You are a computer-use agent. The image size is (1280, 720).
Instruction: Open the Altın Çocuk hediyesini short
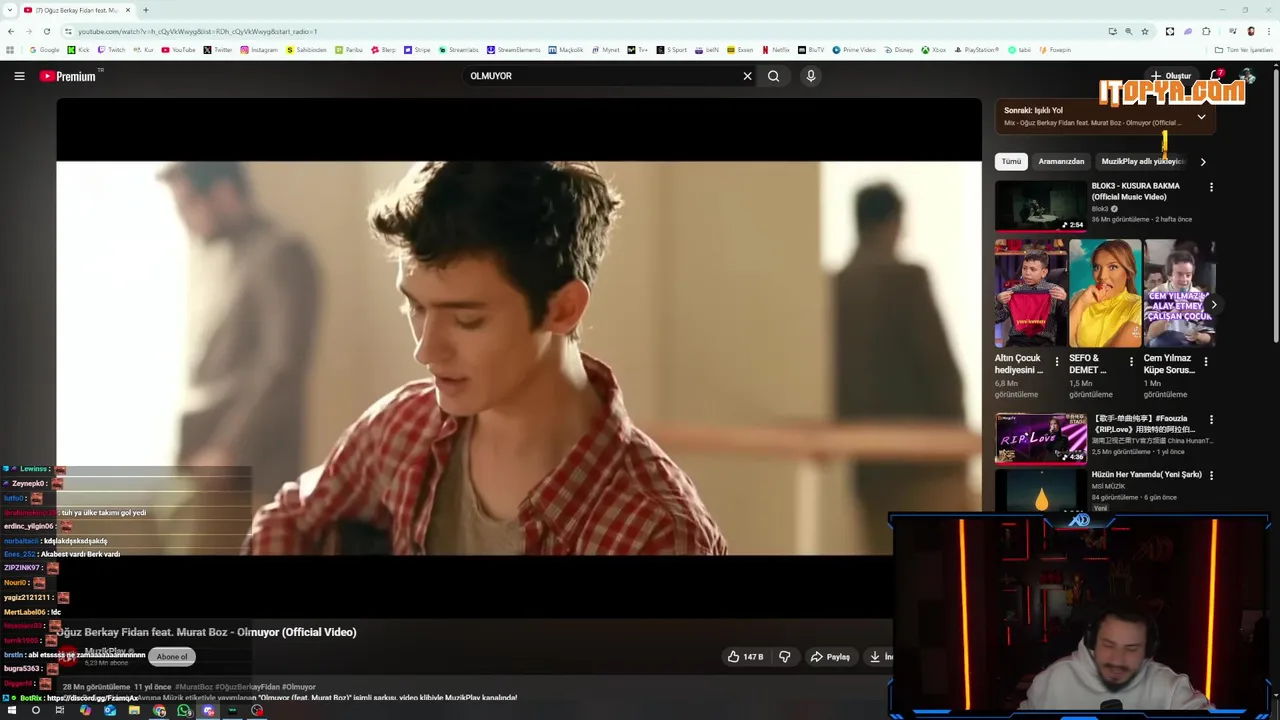click(x=1030, y=293)
